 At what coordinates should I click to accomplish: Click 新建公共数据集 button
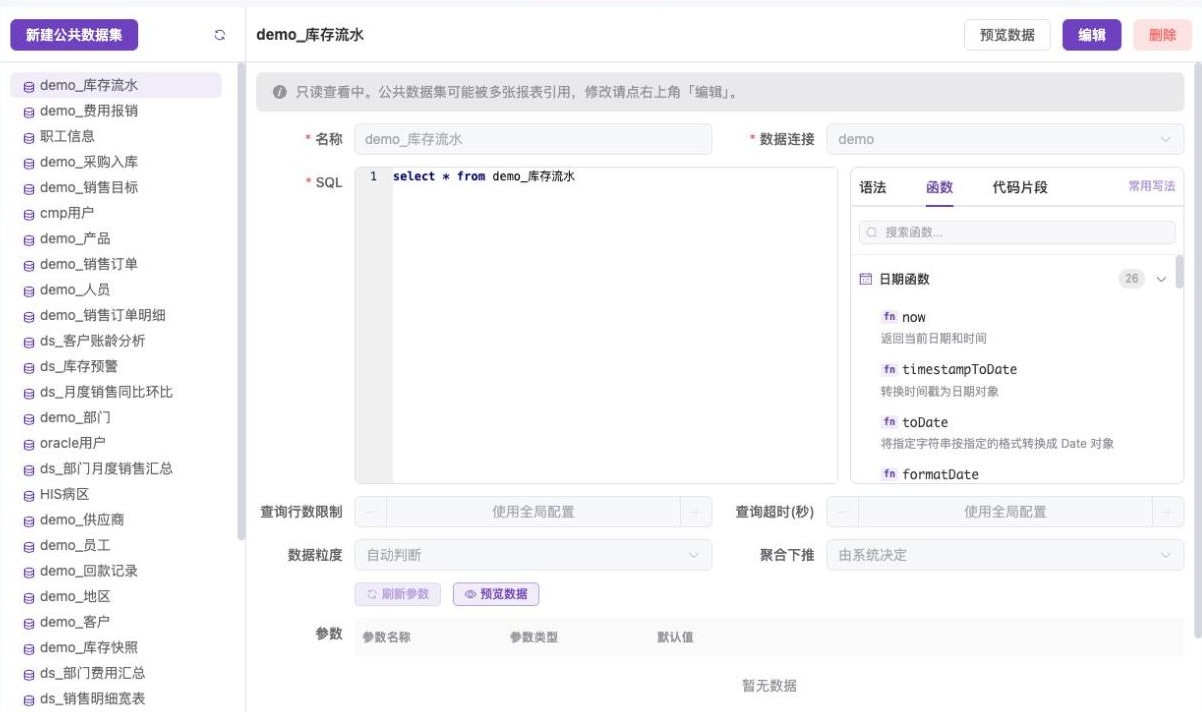pyautogui.click(x=74, y=35)
